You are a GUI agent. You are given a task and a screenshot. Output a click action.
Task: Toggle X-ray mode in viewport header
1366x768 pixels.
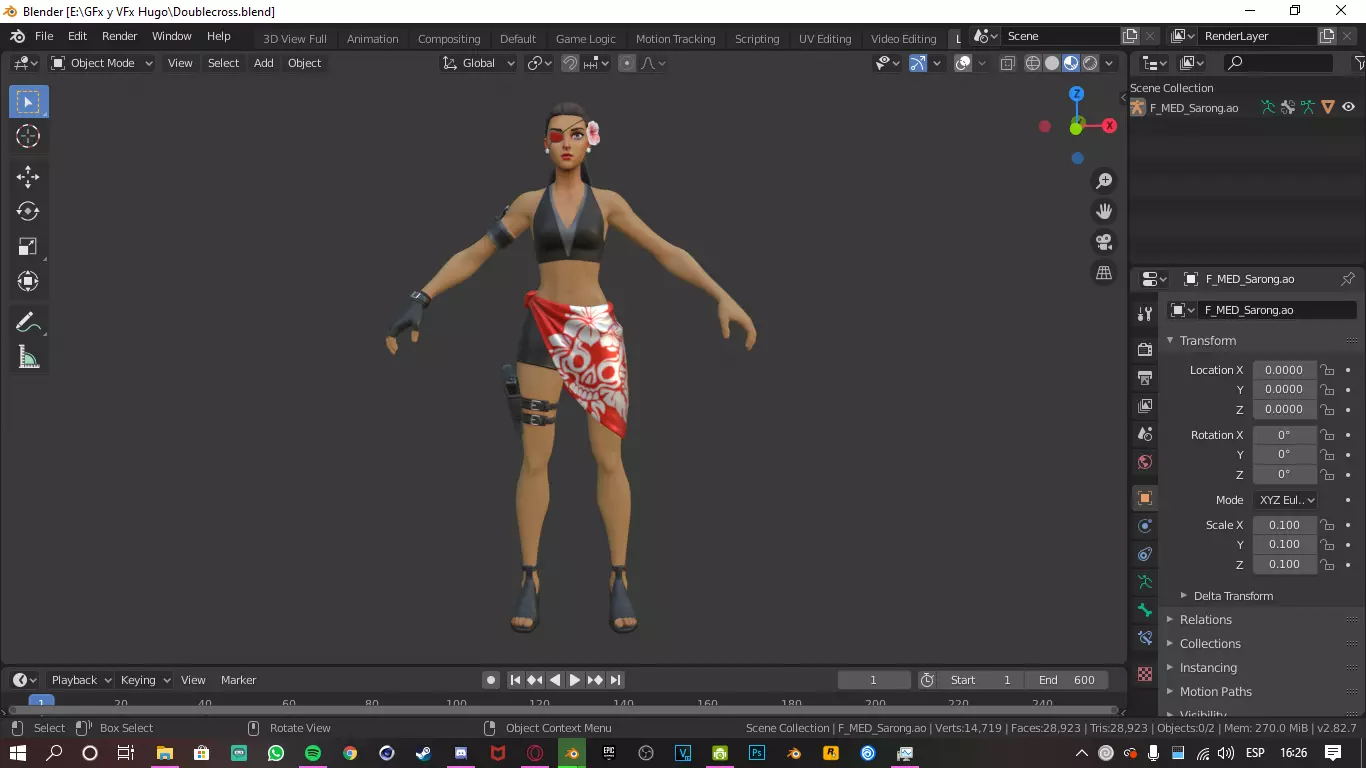pyautogui.click(x=1008, y=63)
